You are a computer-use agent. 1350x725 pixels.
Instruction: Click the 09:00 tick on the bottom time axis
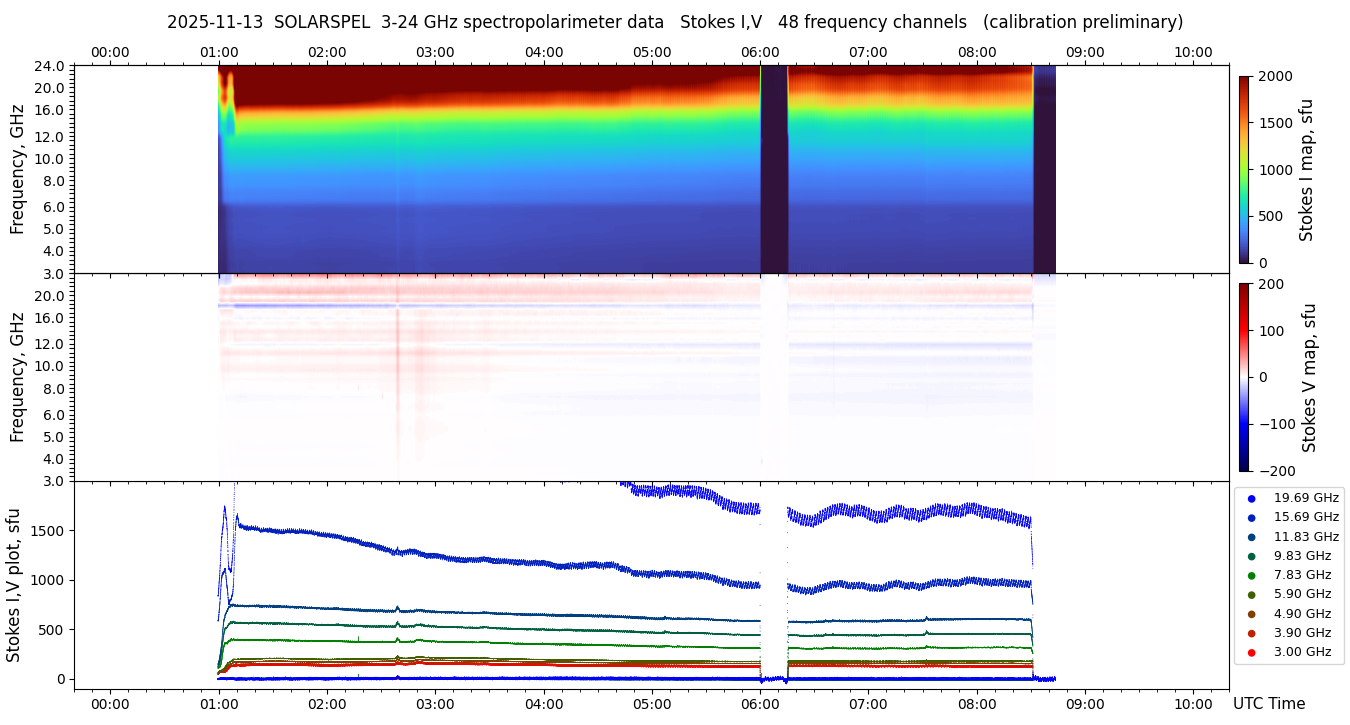point(1085,704)
